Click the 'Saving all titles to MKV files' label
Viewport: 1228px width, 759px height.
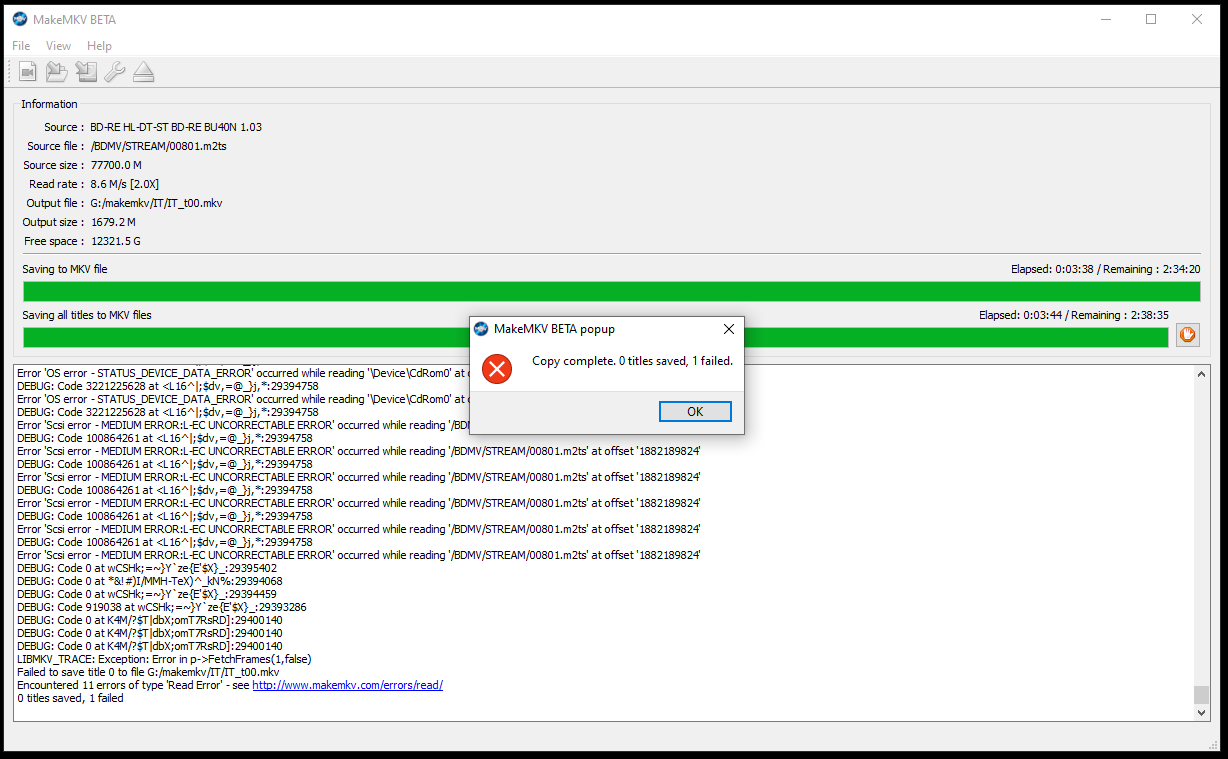pyautogui.click(x=87, y=315)
